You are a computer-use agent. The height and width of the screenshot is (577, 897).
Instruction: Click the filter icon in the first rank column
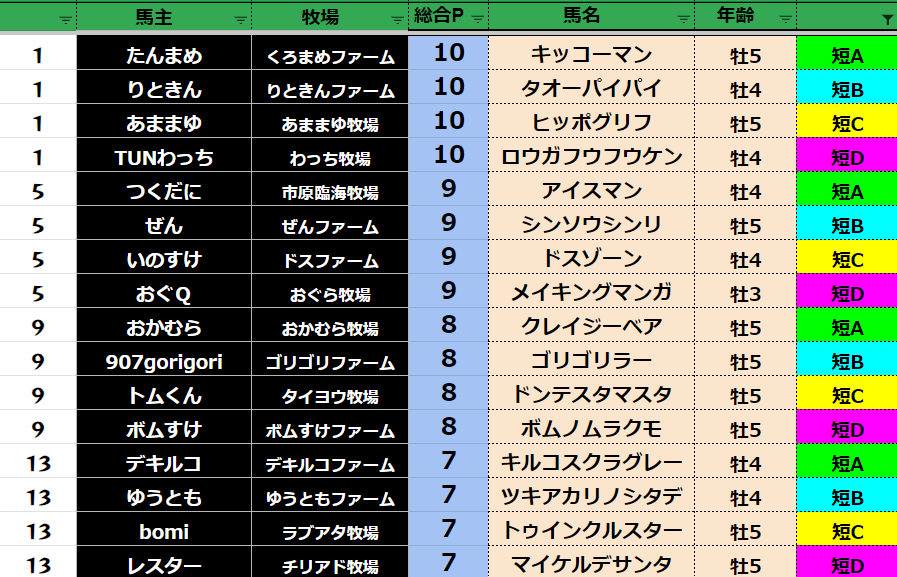[x=66, y=19]
